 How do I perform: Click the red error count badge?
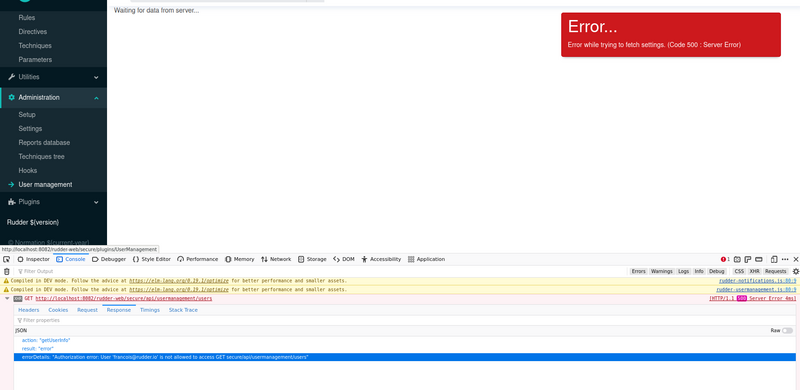tap(725, 259)
